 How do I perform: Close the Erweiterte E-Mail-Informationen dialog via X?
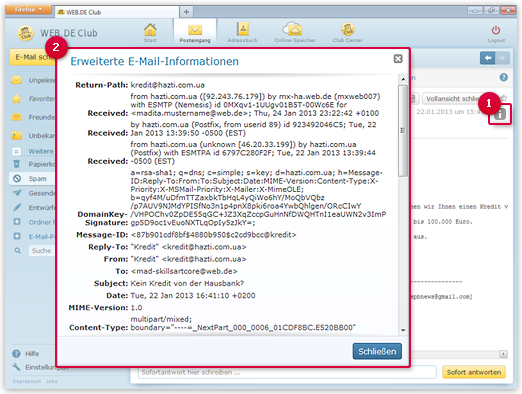point(398,59)
